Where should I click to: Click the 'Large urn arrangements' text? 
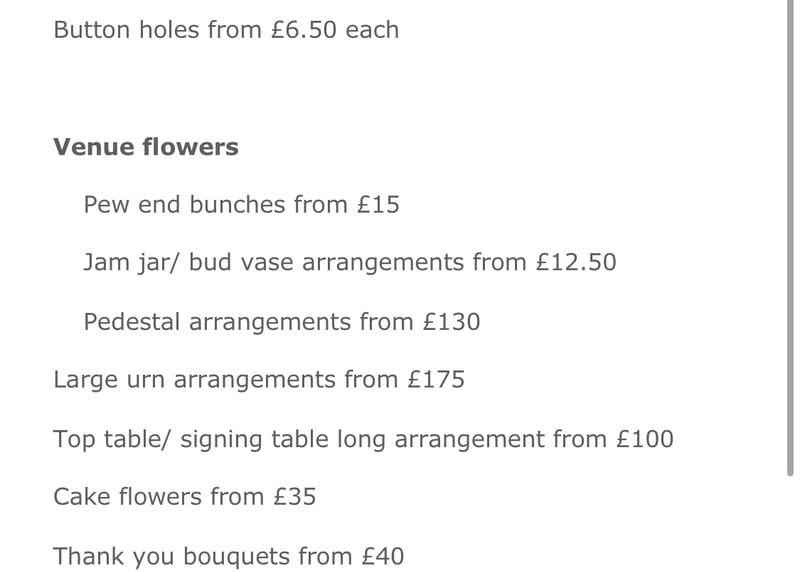(x=194, y=380)
